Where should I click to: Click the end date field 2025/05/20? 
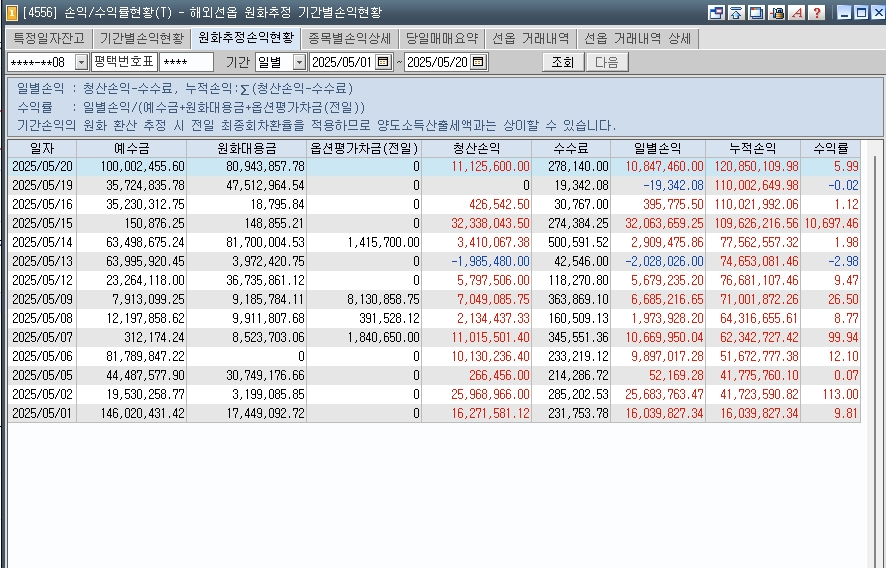[438, 62]
